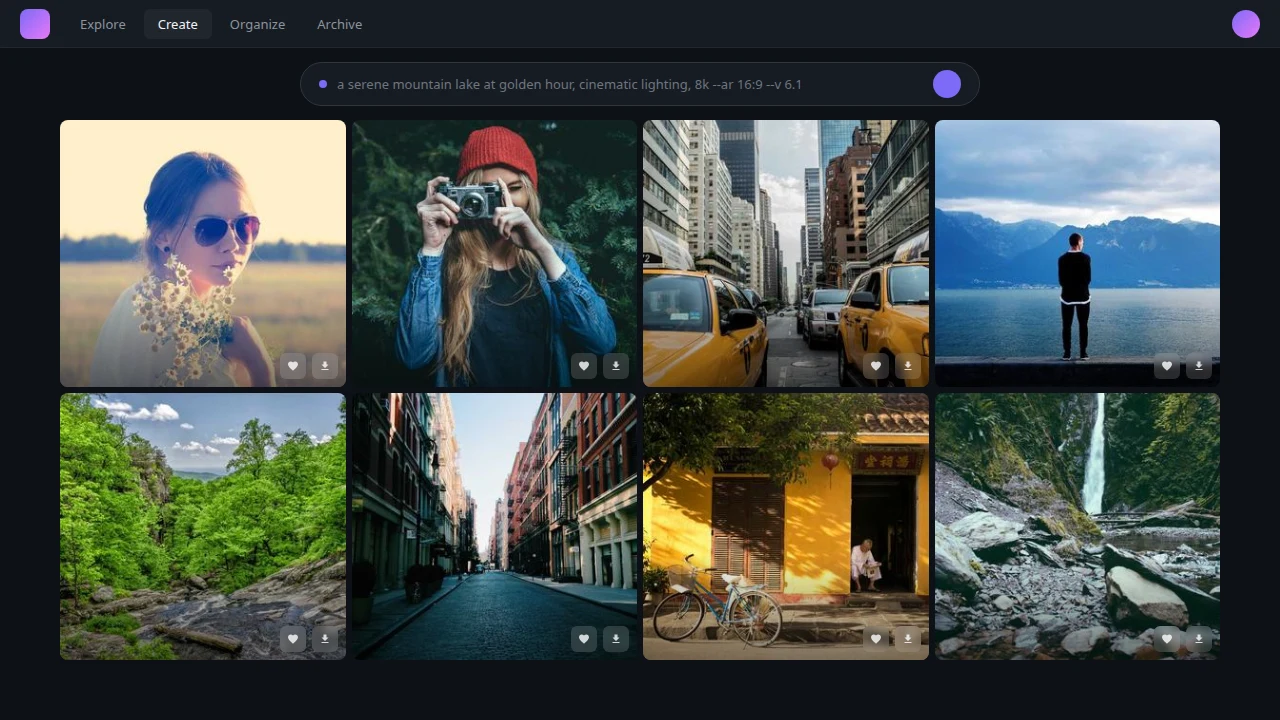Click inside the prompt input field

(600, 84)
